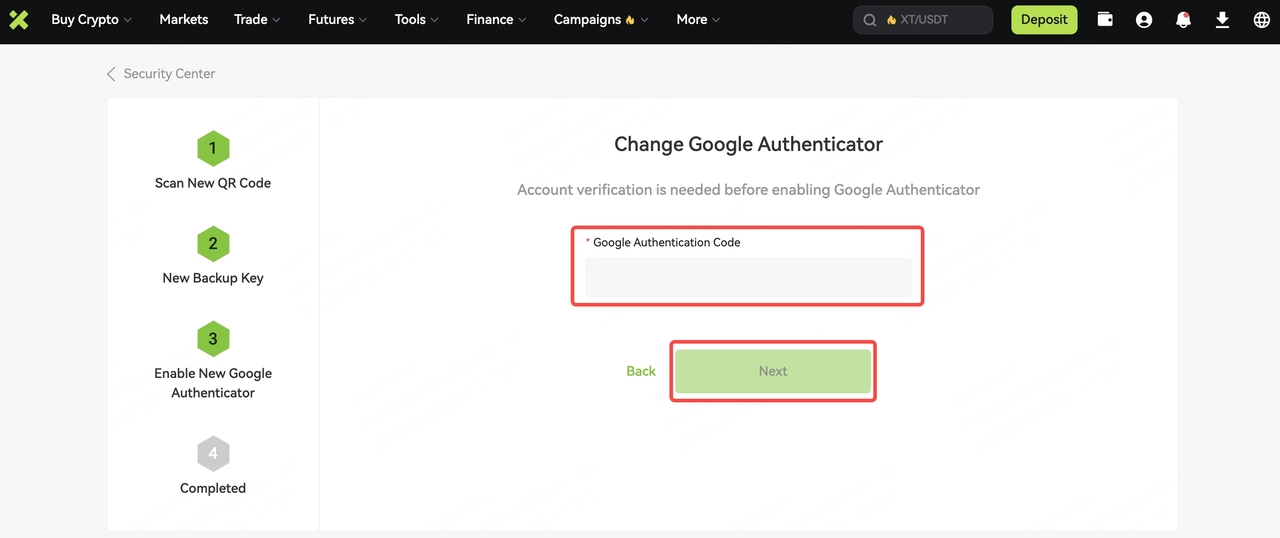
Task: Click the Google Authentication Code label text
Action: [667, 242]
